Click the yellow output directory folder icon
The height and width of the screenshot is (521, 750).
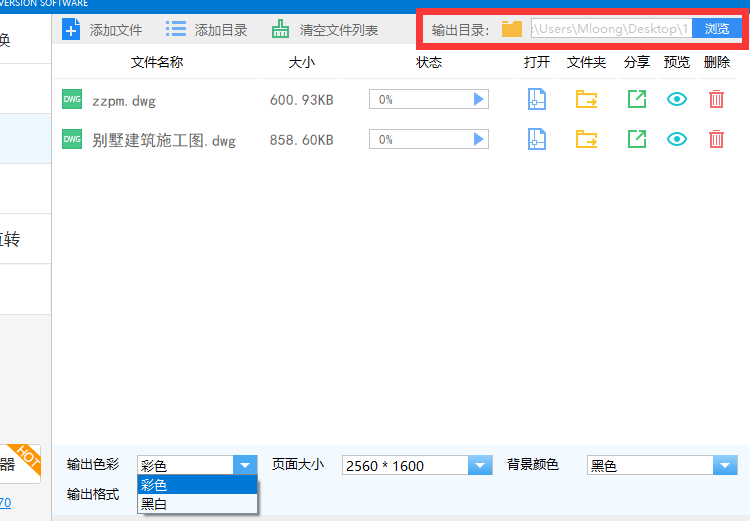pyautogui.click(x=512, y=29)
